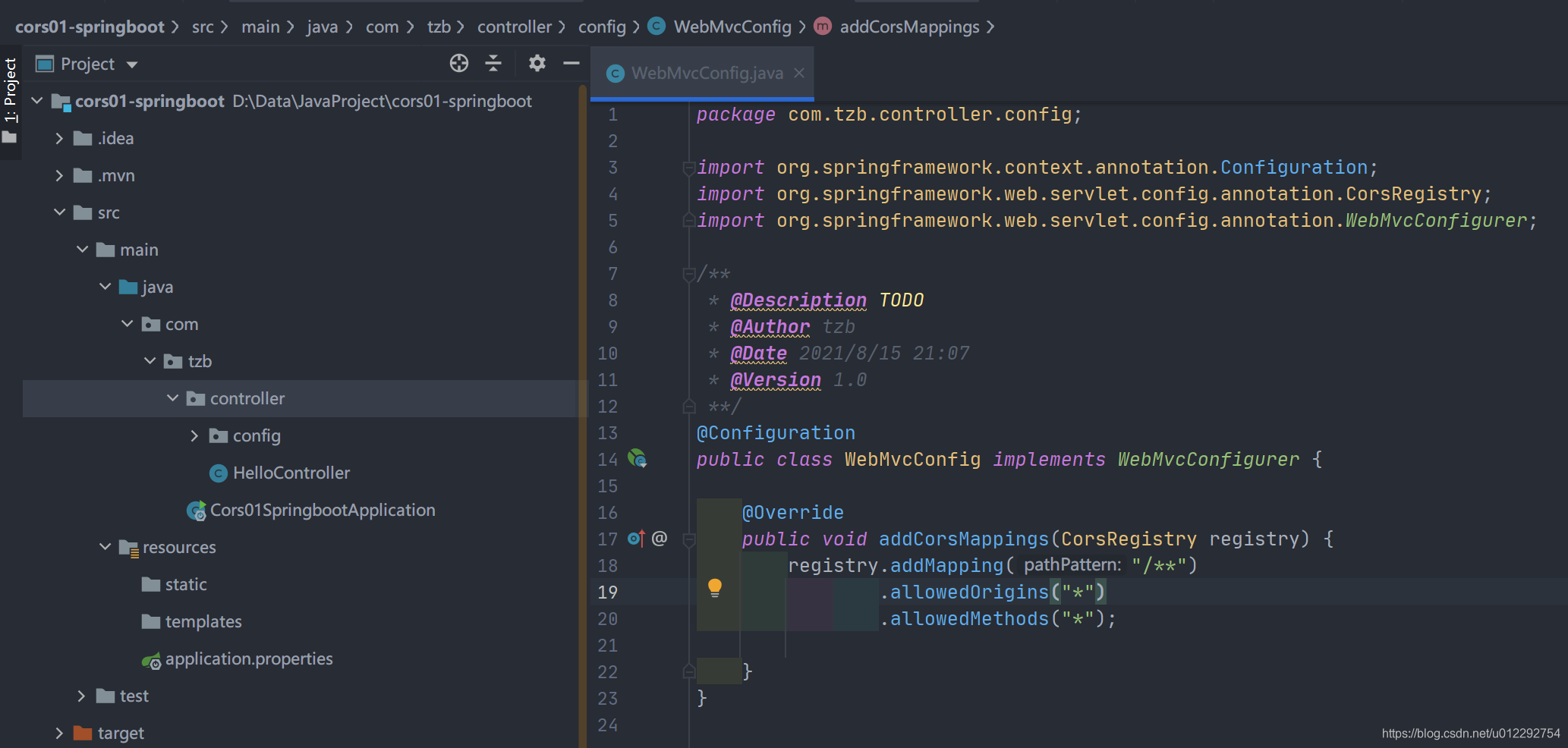Click WebMvcConfigurer in class declaration

click(x=1208, y=459)
